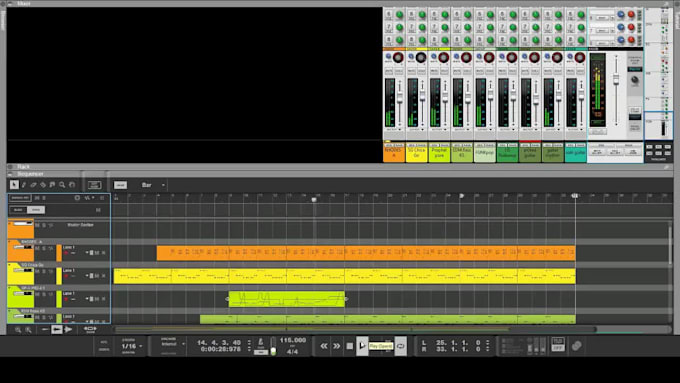Image resolution: width=680 pixels, height=383 pixels.
Task: Toggle the Loop button in transport
Action: (401, 346)
